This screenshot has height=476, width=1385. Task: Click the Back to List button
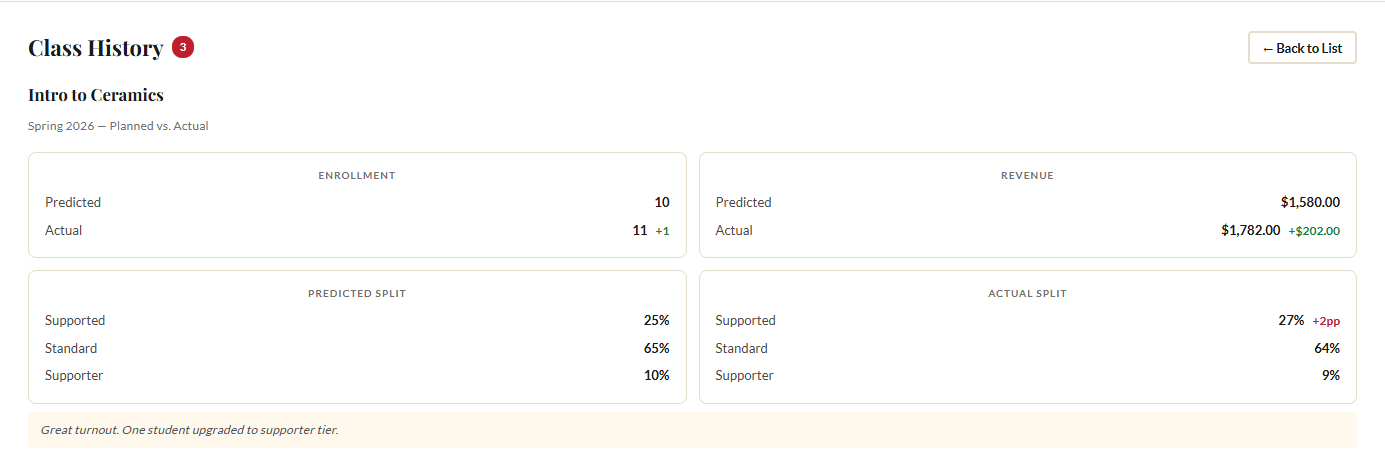click(x=1301, y=48)
